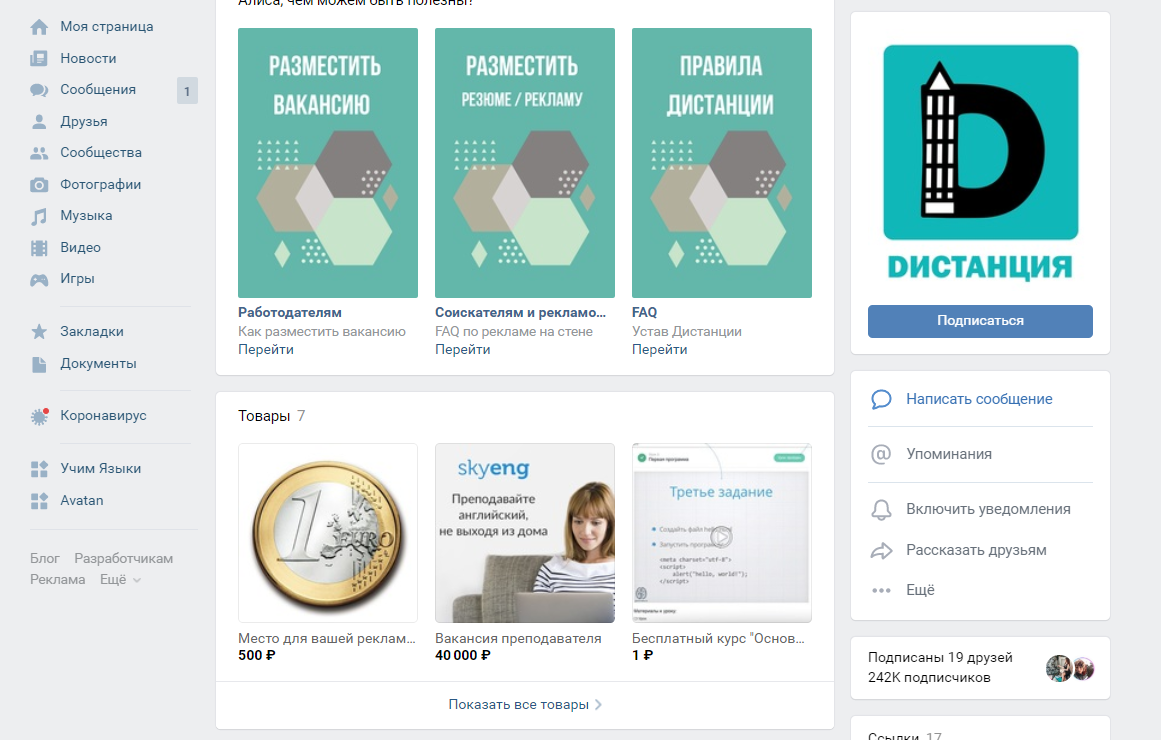Click the Игры gamepad icon

point(39,279)
